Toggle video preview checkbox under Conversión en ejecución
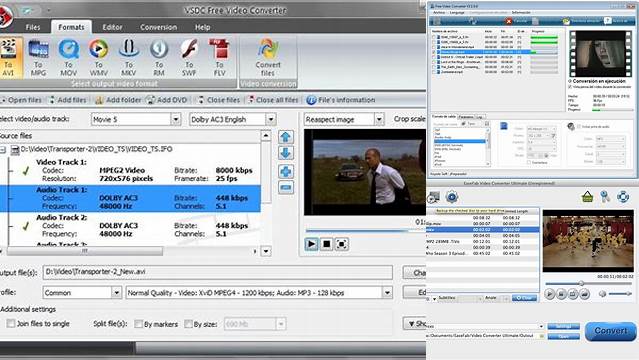639x360 pixels. 570,87
